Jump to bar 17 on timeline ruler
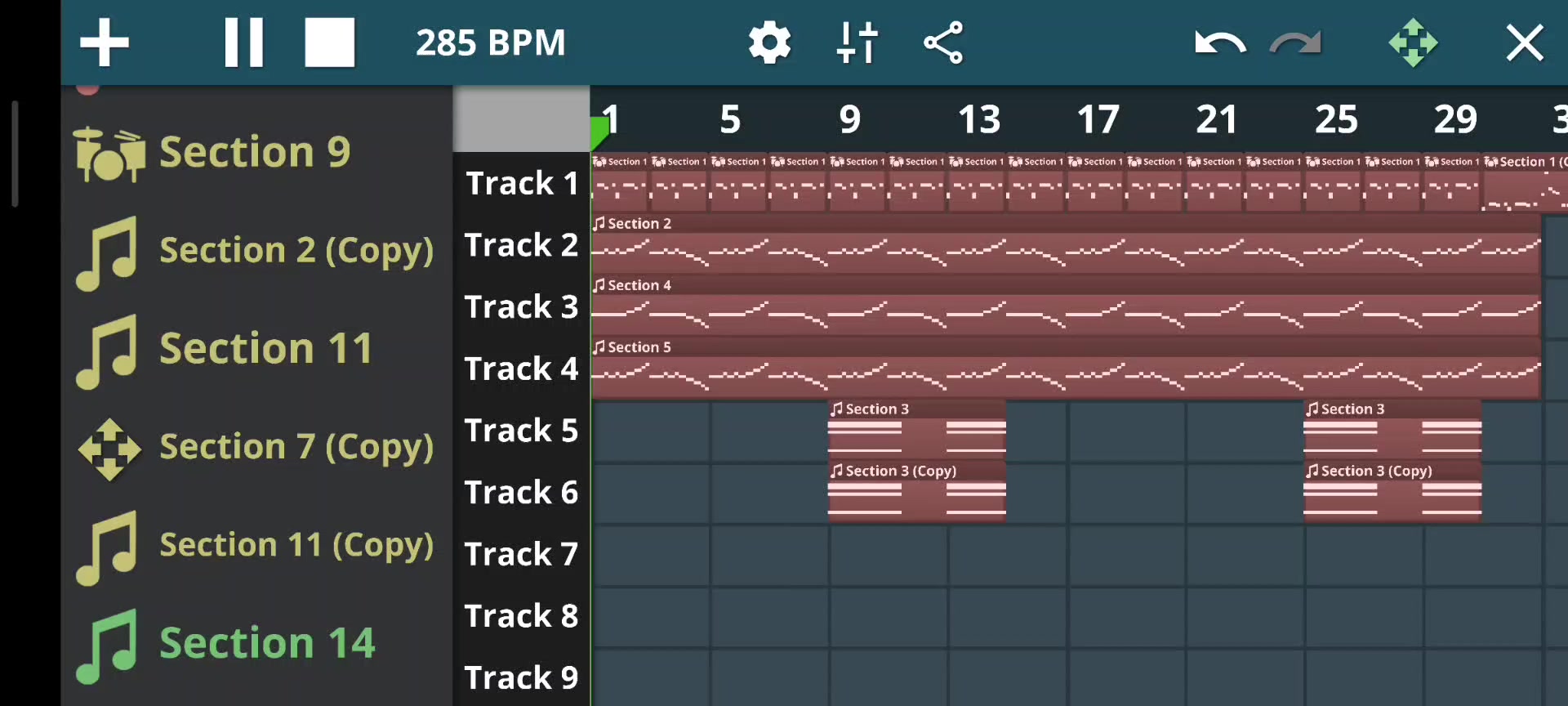1568x706 pixels. (1098, 119)
